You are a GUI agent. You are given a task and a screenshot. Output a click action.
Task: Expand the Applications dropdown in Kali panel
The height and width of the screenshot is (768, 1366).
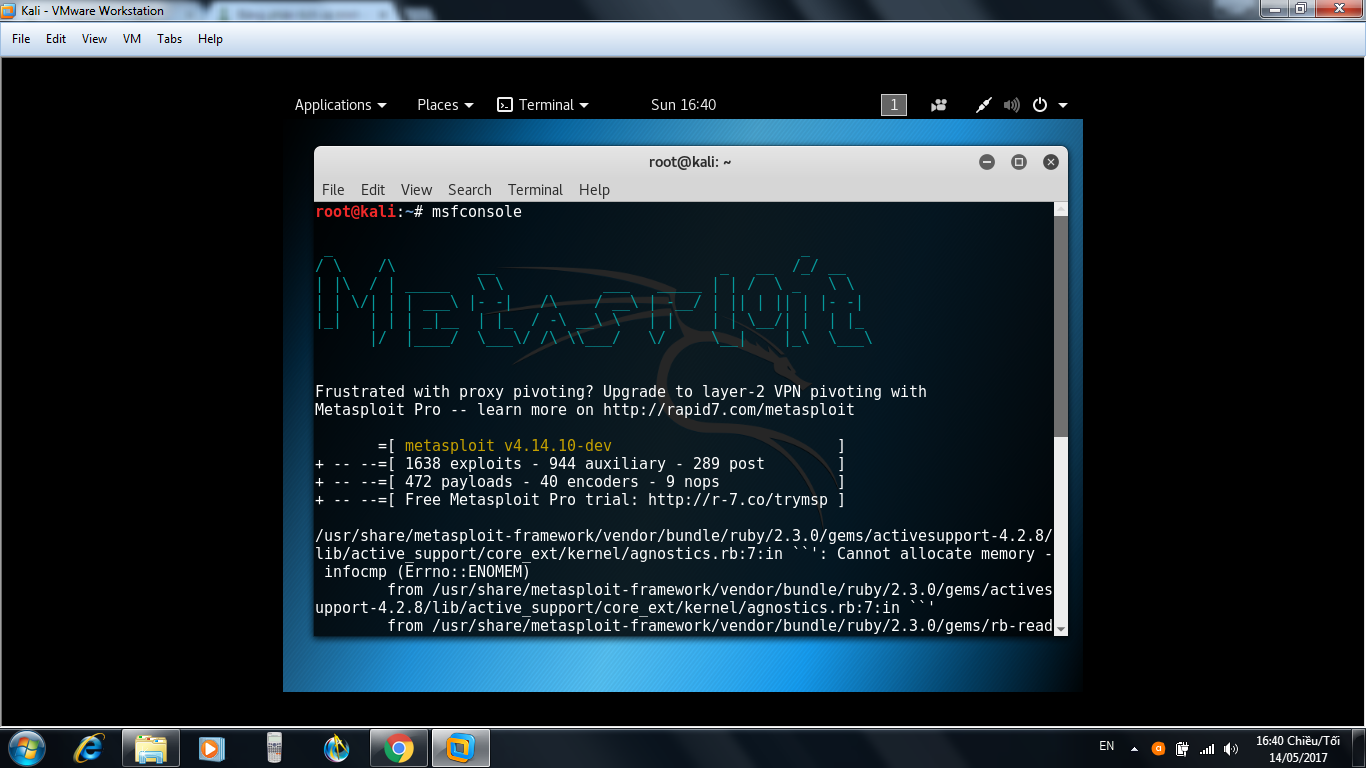tap(340, 105)
